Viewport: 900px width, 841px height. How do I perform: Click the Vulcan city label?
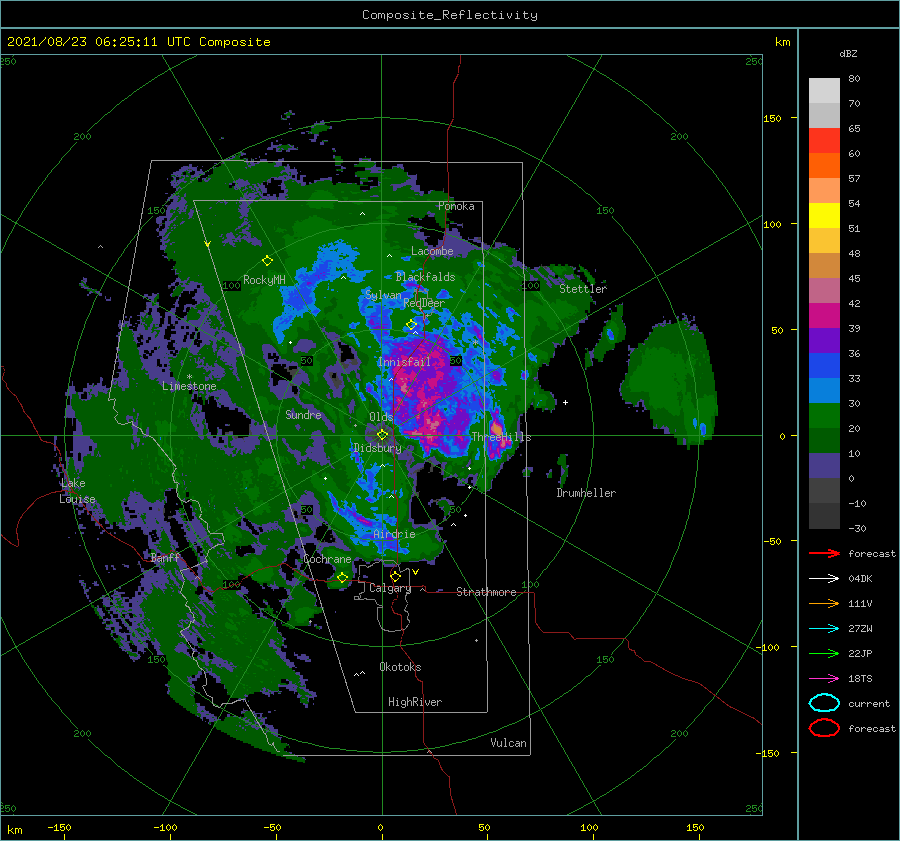(509, 743)
